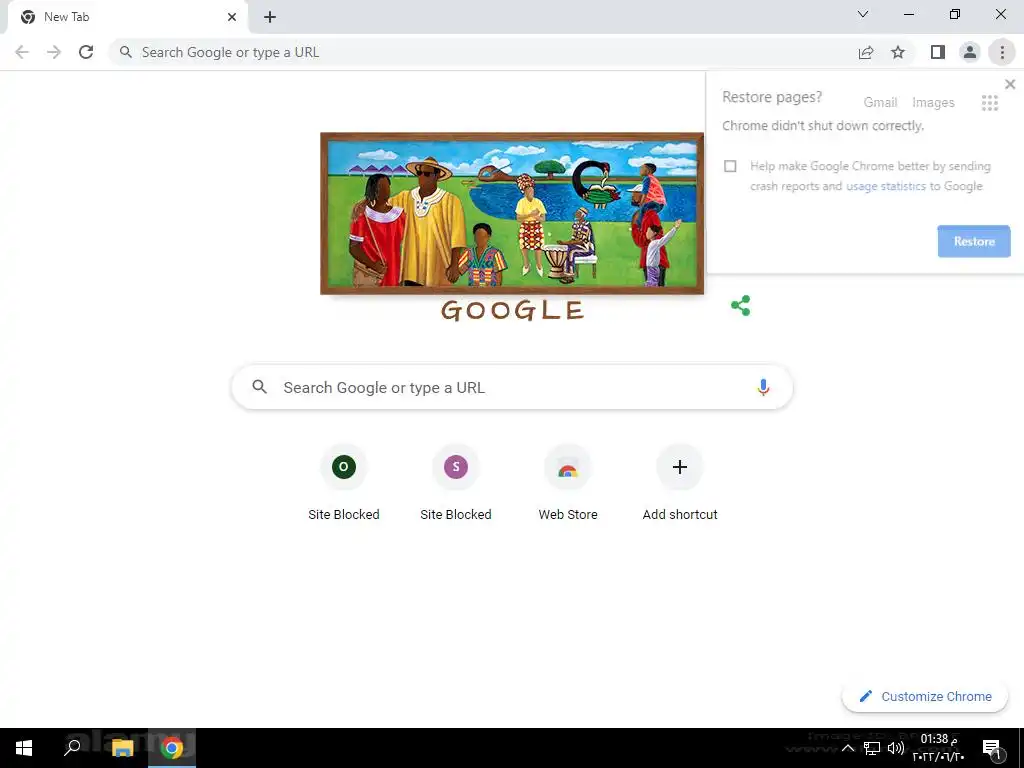1024x768 pixels.
Task: Open the taskbar clock and date
Action: pos(938,748)
